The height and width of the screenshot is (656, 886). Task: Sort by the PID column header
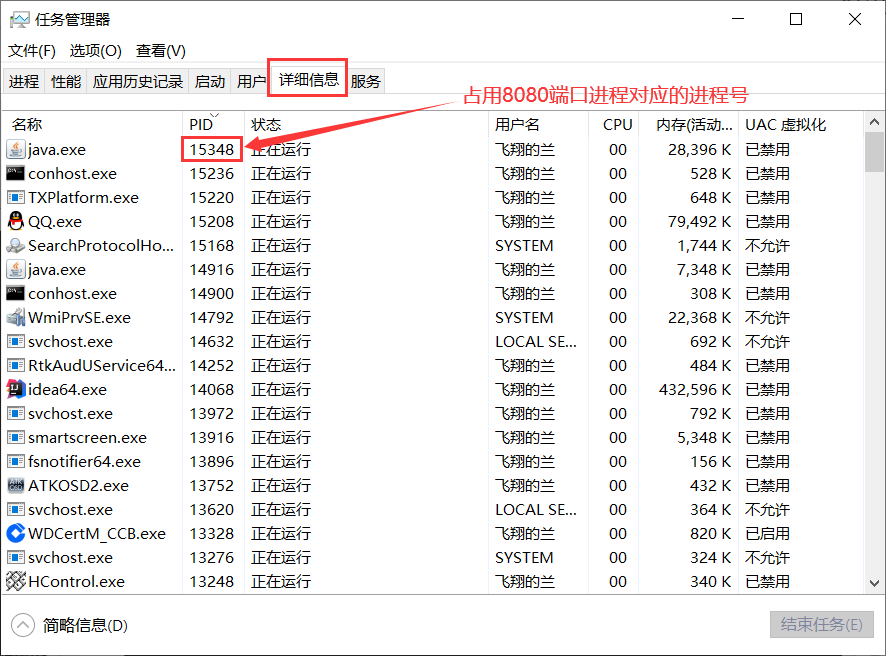tap(214, 124)
